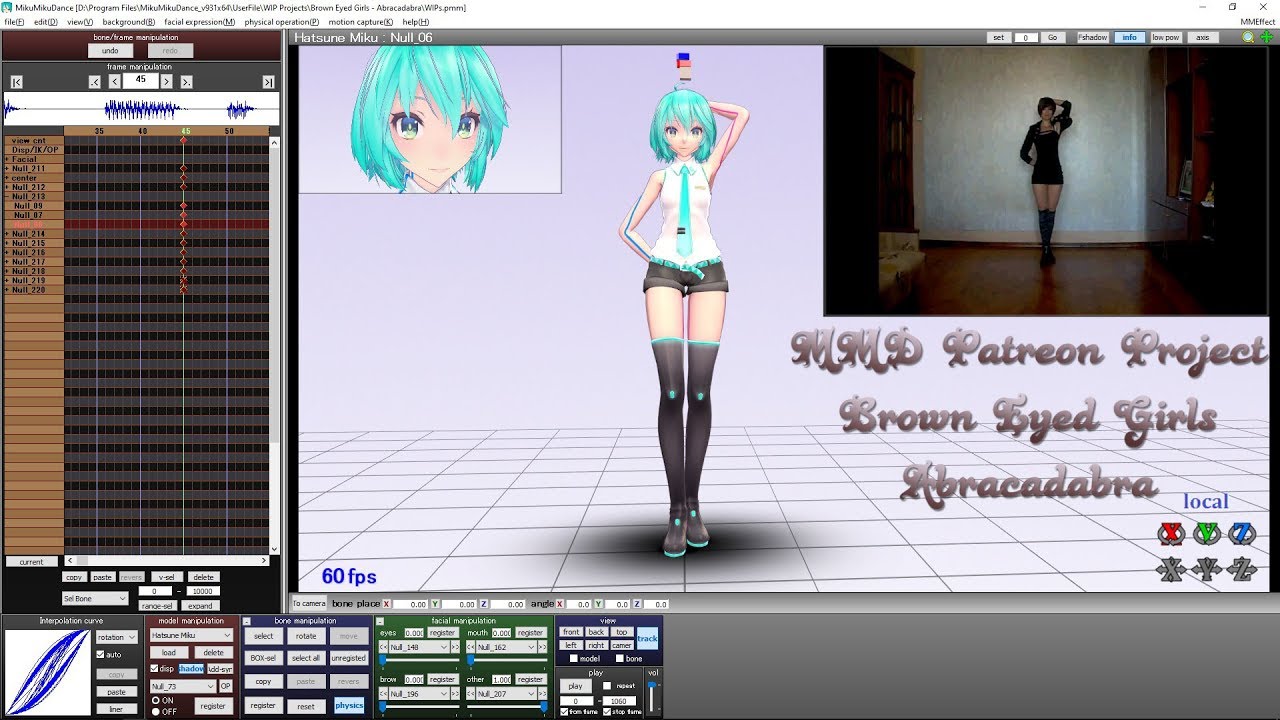Open facial expression(M) menu

point(200,21)
